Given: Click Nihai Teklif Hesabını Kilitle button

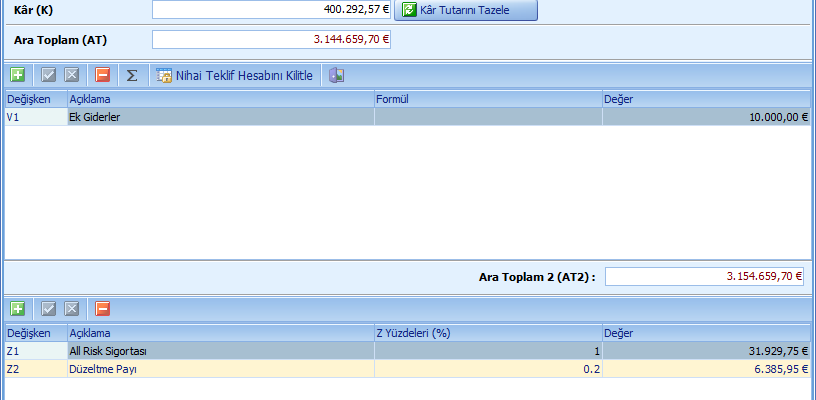Looking at the screenshot, I should (235, 75).
